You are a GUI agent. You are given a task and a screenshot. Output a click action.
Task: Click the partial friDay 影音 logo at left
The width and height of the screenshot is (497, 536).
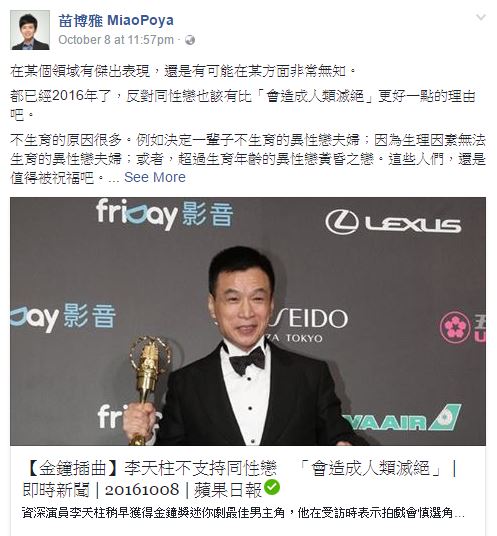63,318
